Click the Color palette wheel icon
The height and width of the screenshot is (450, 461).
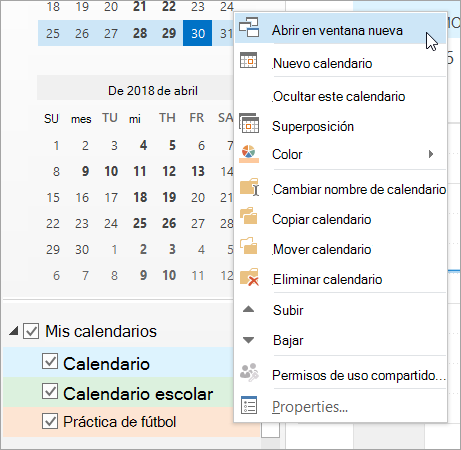pyautogui.click(x=249, y=154)
